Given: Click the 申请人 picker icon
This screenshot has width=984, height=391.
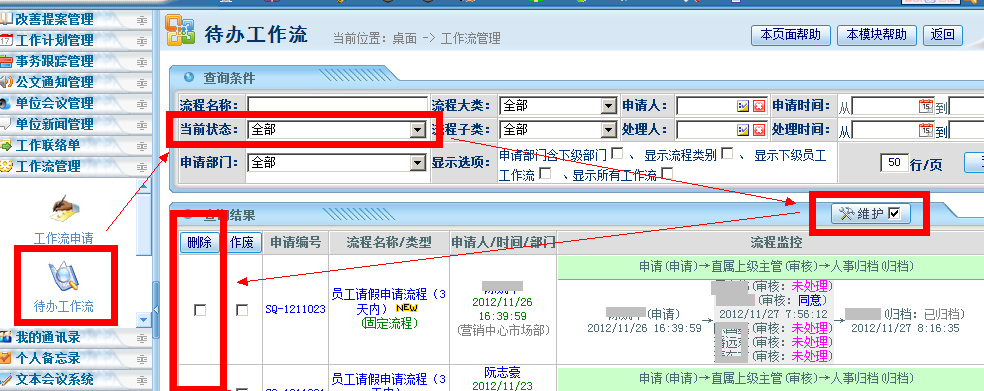Looking at the screenshot, I should coord(743,106).
